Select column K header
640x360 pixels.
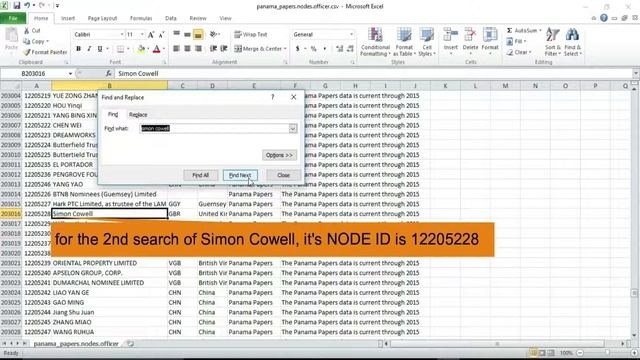point(445,86)
